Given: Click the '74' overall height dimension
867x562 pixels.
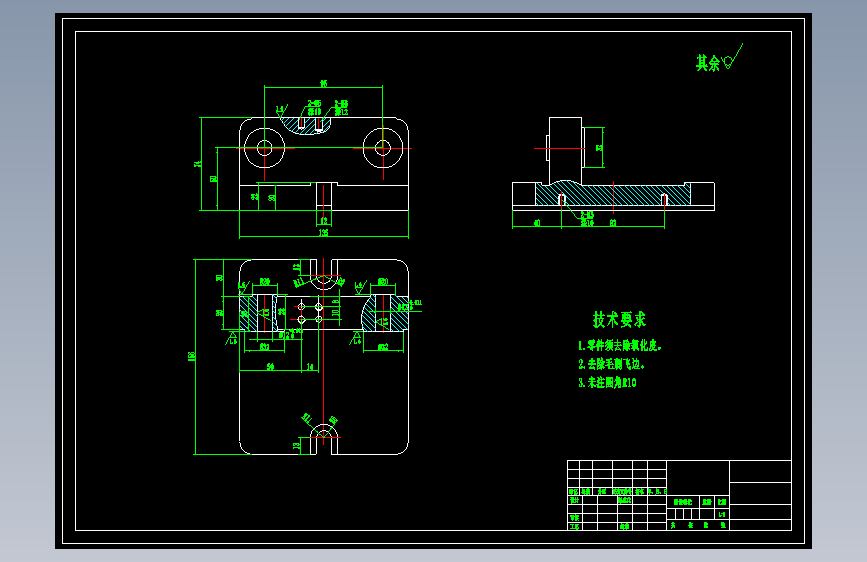Looking at the screenshot, I should click(x=197, y=164).
